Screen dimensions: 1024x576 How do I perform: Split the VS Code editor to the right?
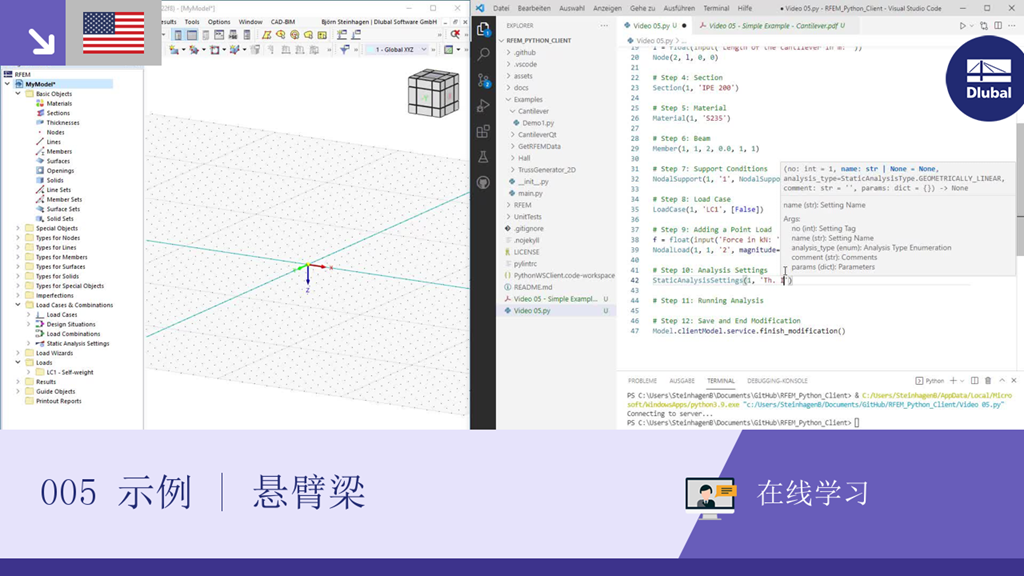pos(998,25)
